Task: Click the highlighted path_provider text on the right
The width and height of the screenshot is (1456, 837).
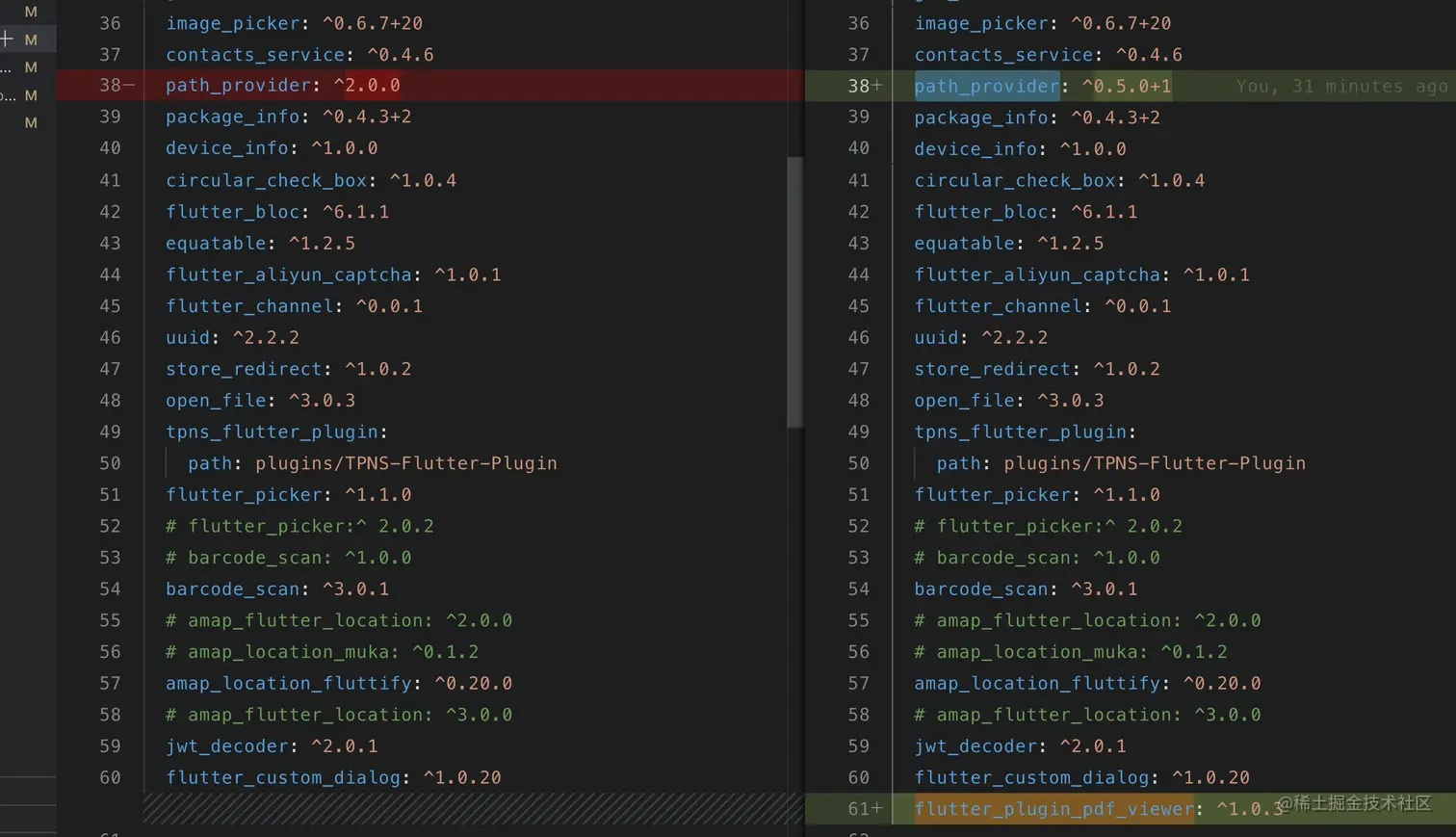Action: pos(985,86)
